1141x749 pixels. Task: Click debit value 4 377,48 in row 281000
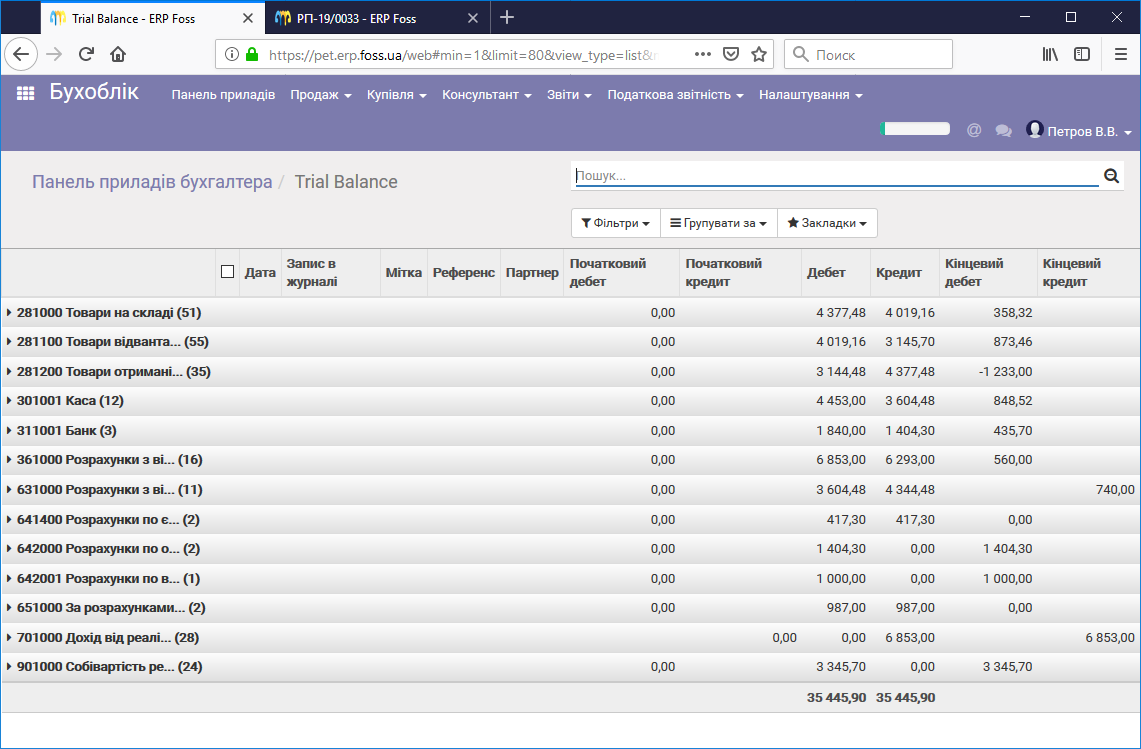click(841, 312)
